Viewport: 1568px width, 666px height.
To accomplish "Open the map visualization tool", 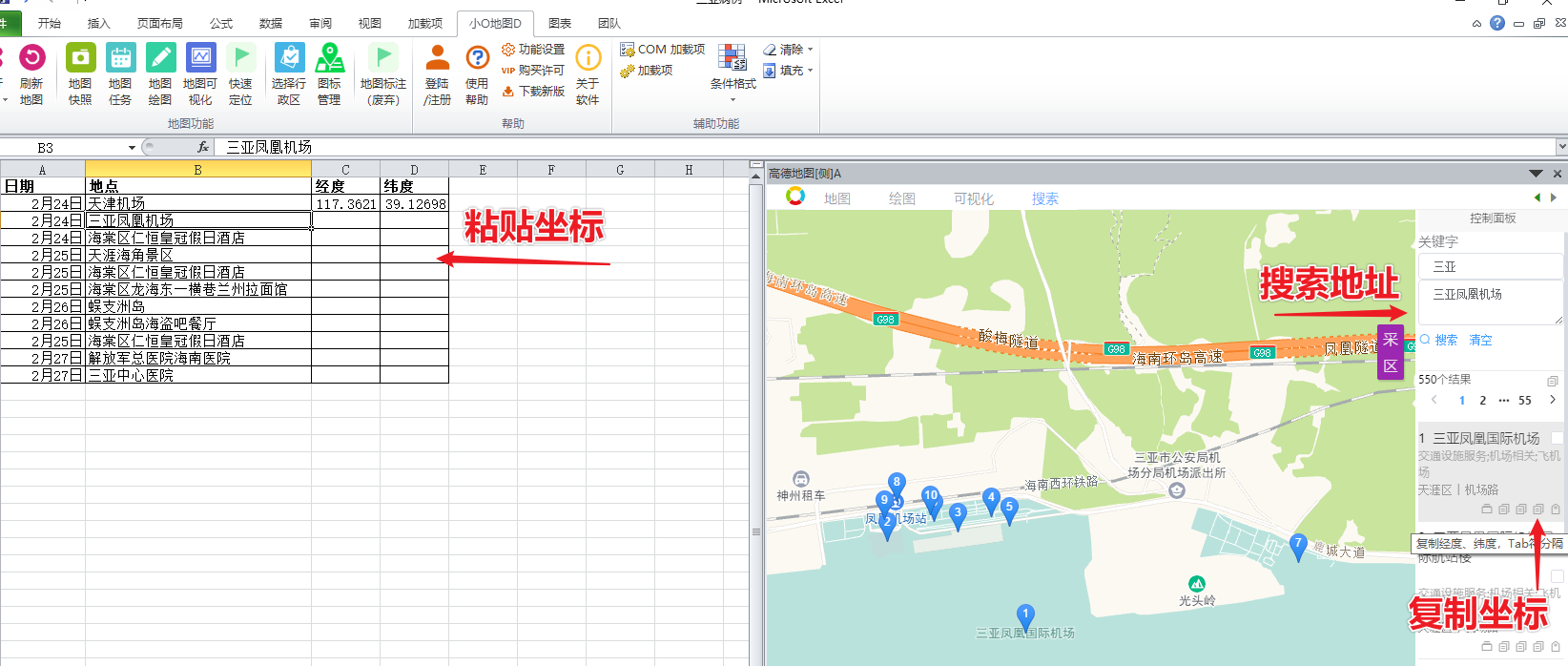I will pyautogui.click(x=200, y=58).
